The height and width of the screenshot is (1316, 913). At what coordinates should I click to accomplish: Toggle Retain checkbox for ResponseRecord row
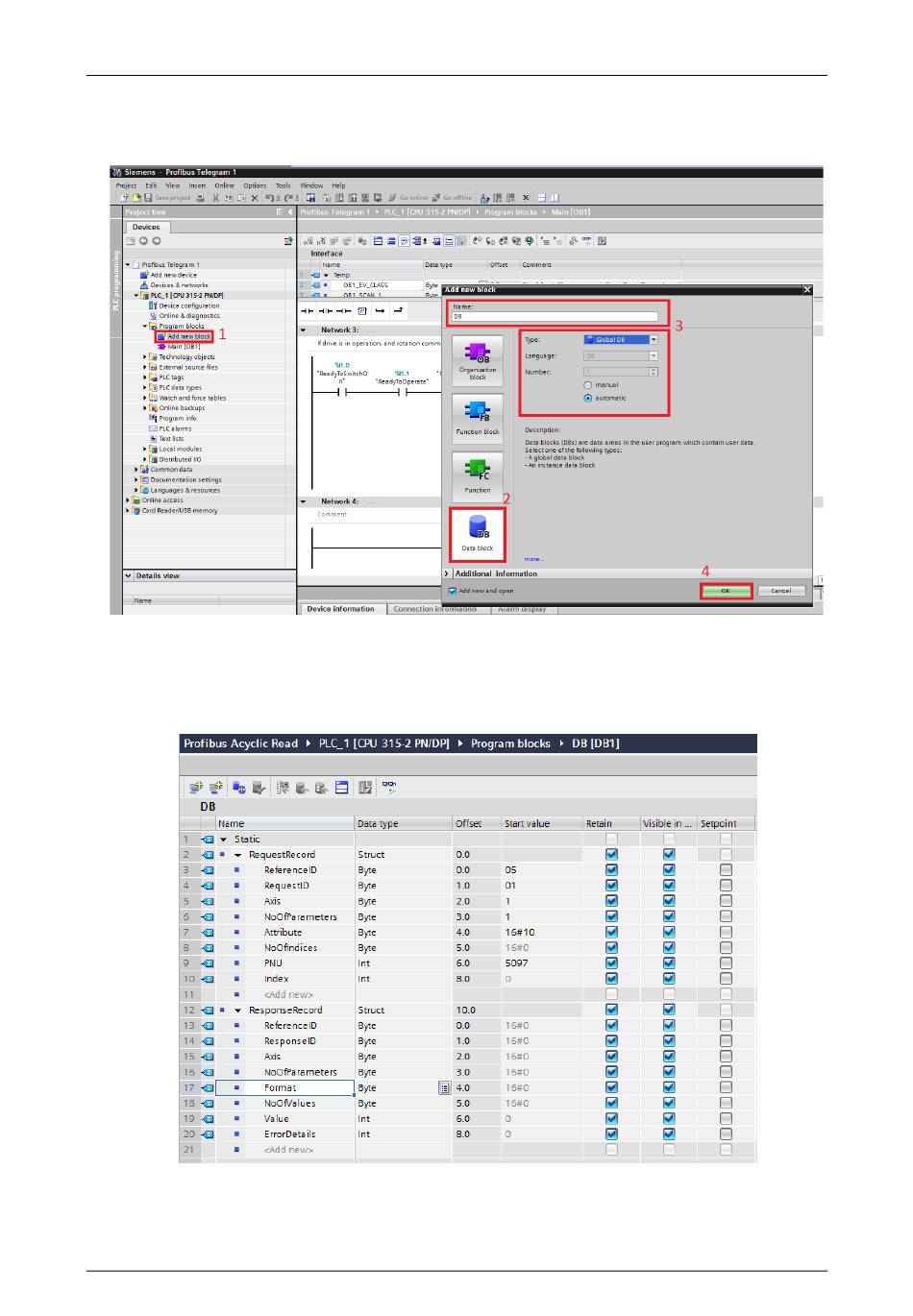click(x=611, y=1010)
